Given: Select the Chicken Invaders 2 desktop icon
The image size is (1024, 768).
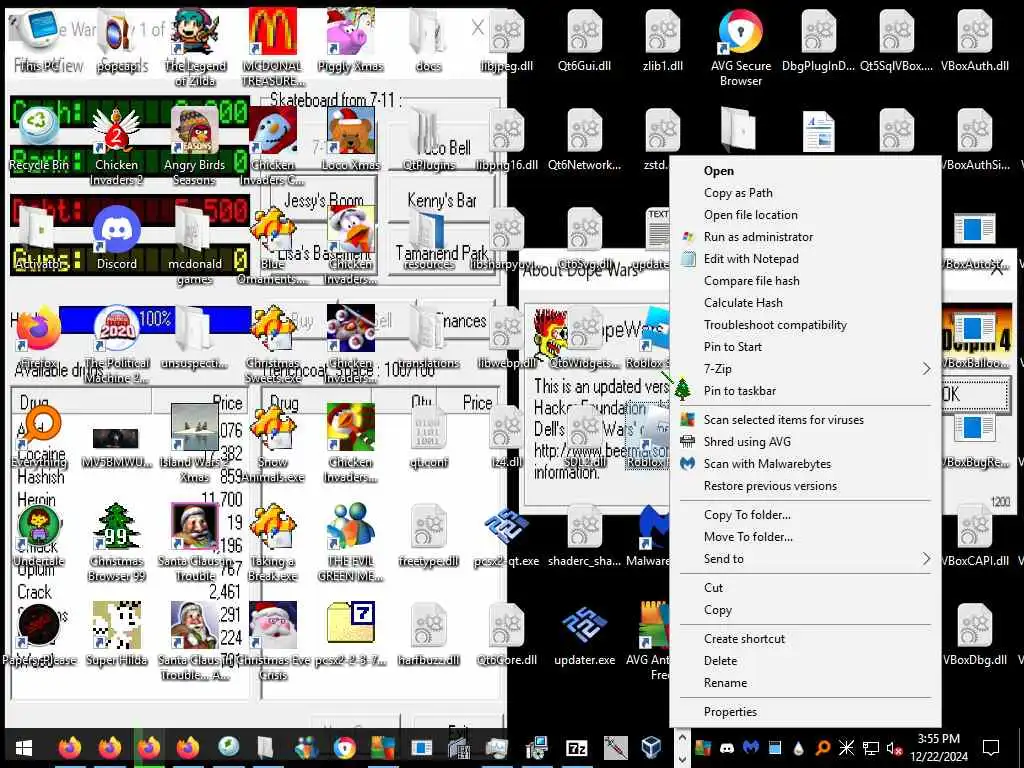Looking at the screenshot, I should [116, 146].
